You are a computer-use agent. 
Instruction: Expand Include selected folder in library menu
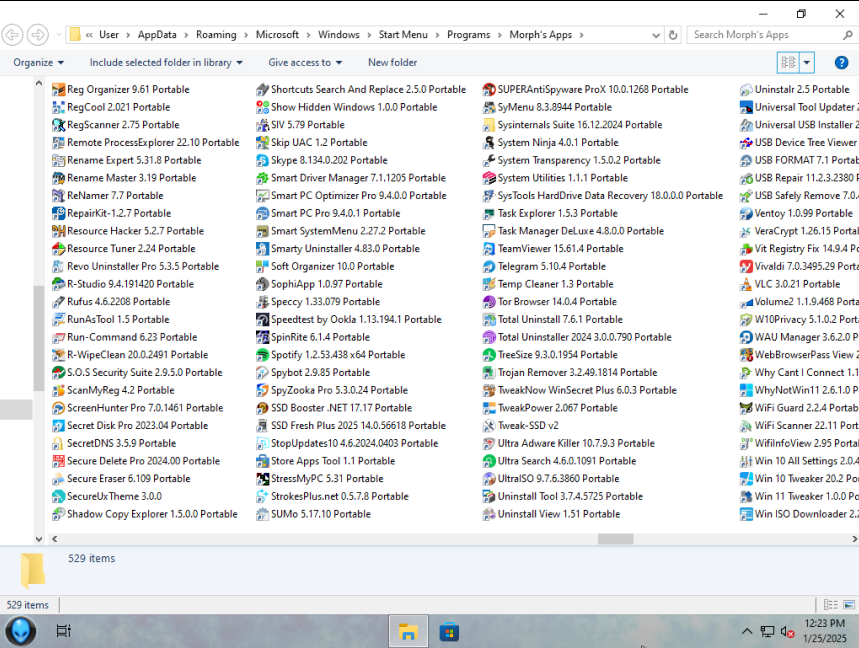pos(166,62)
